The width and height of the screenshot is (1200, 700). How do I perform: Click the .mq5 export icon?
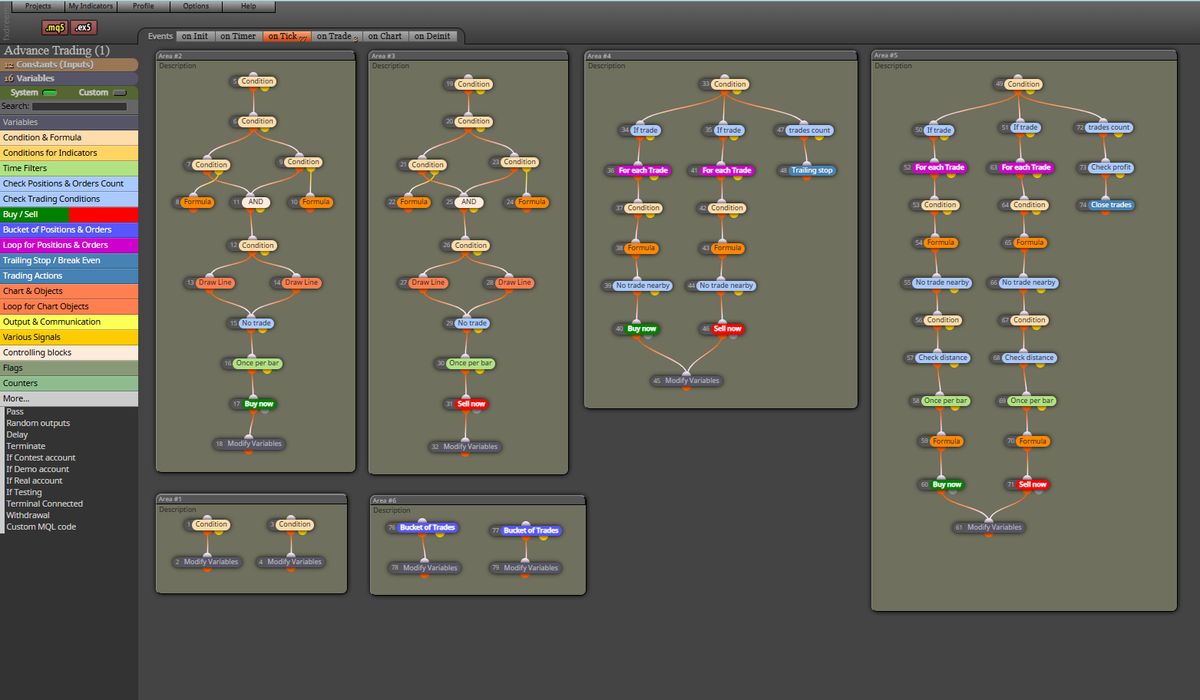pyautogui.click(x=53, y=28)
